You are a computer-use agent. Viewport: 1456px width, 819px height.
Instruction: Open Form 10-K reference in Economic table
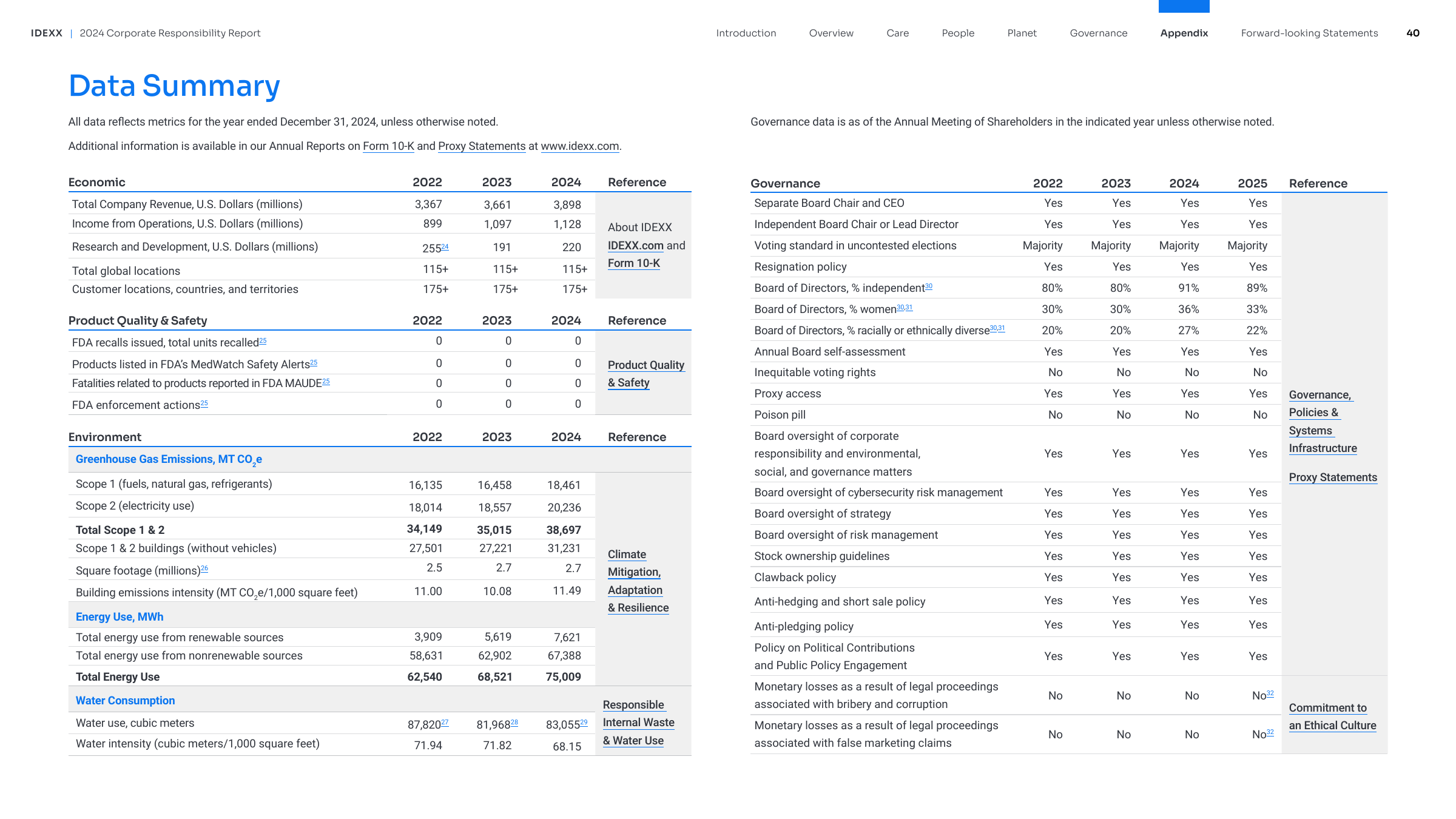tap(634, 263)
